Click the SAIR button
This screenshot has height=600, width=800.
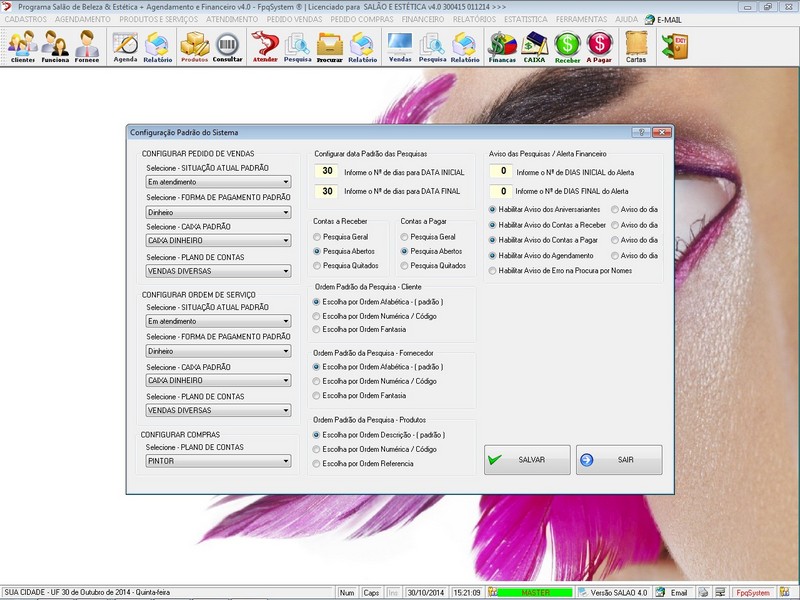coord(619,460)
